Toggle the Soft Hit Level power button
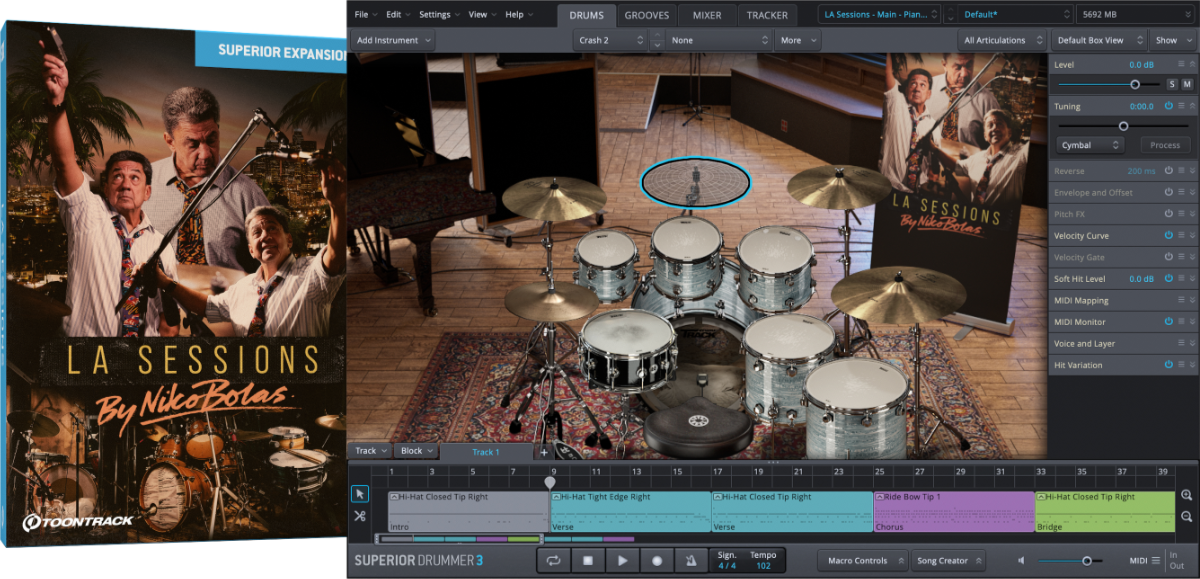Screen dimensions: 1200x579 (x=1168, y=279)
